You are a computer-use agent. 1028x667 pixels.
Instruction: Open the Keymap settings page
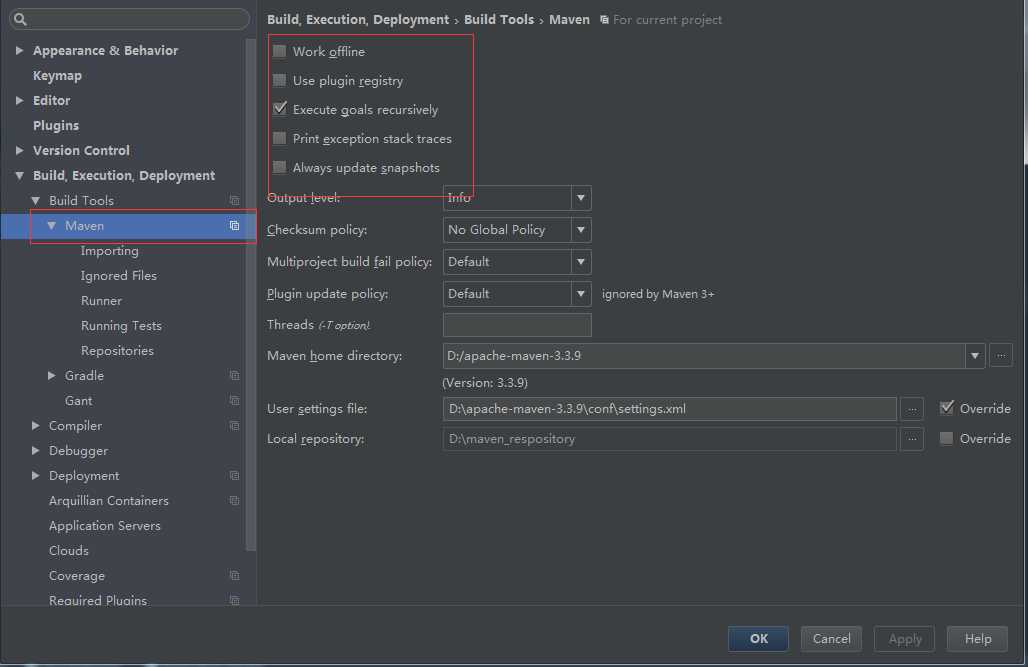click(x=57, y=76)
